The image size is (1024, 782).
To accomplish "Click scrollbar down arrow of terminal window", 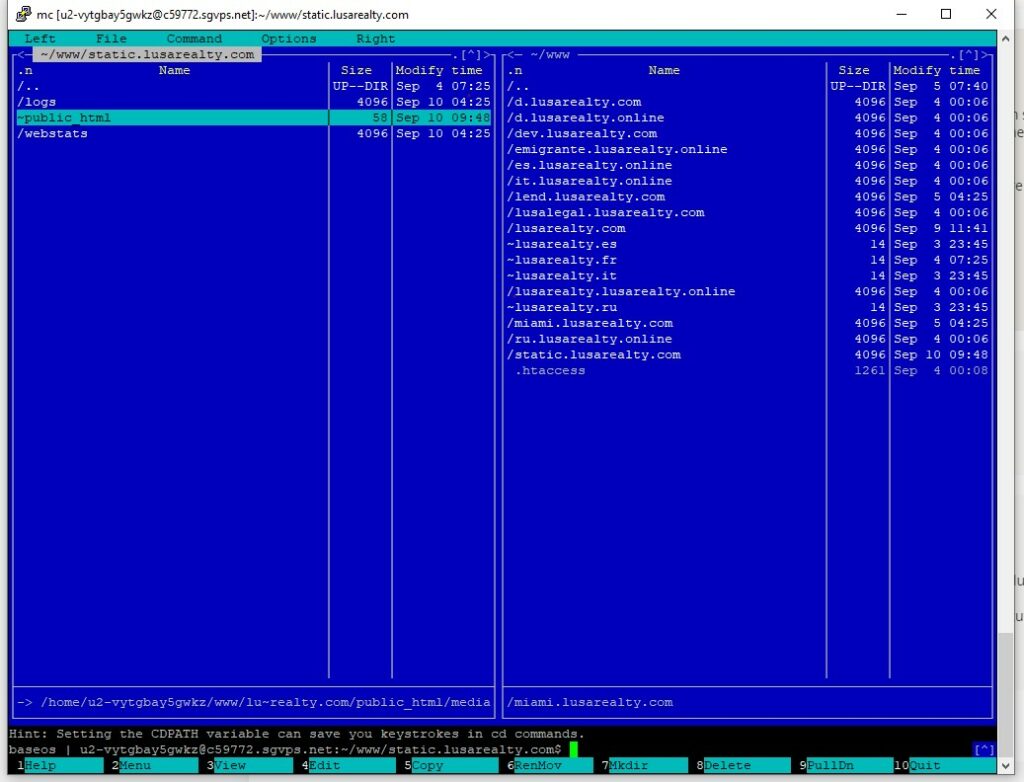I will coord(1005,765).
